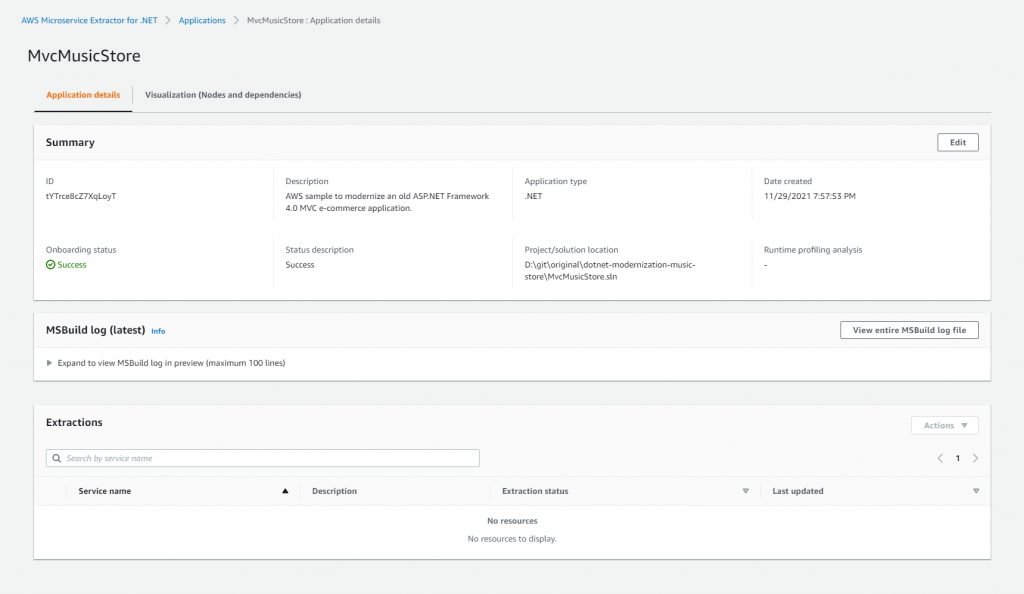This screenshot has height=594, width=1024.
Task: Open the Last updated filter dropdown
Action: [976, 490]
